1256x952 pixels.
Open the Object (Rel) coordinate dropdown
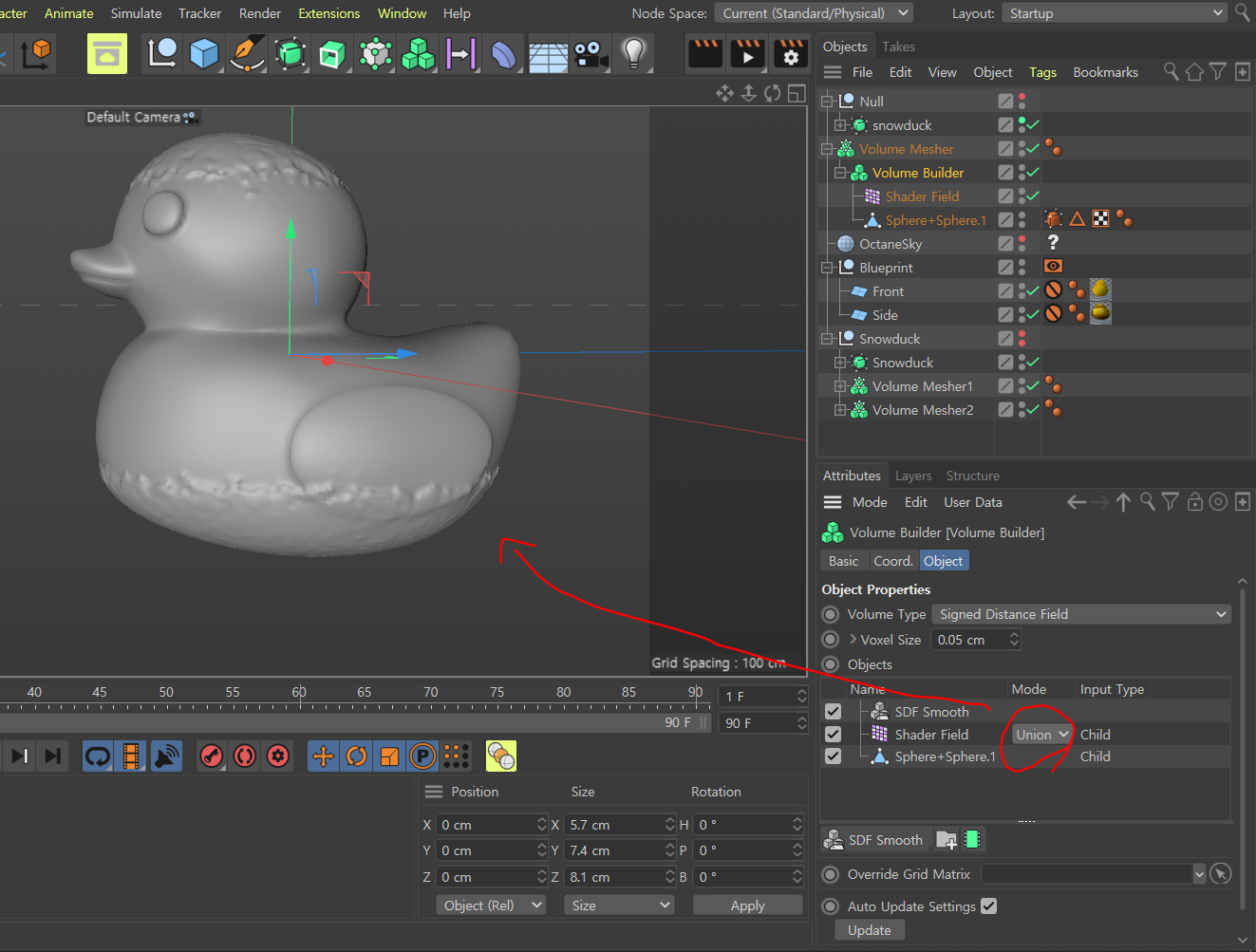pos(492,905)
